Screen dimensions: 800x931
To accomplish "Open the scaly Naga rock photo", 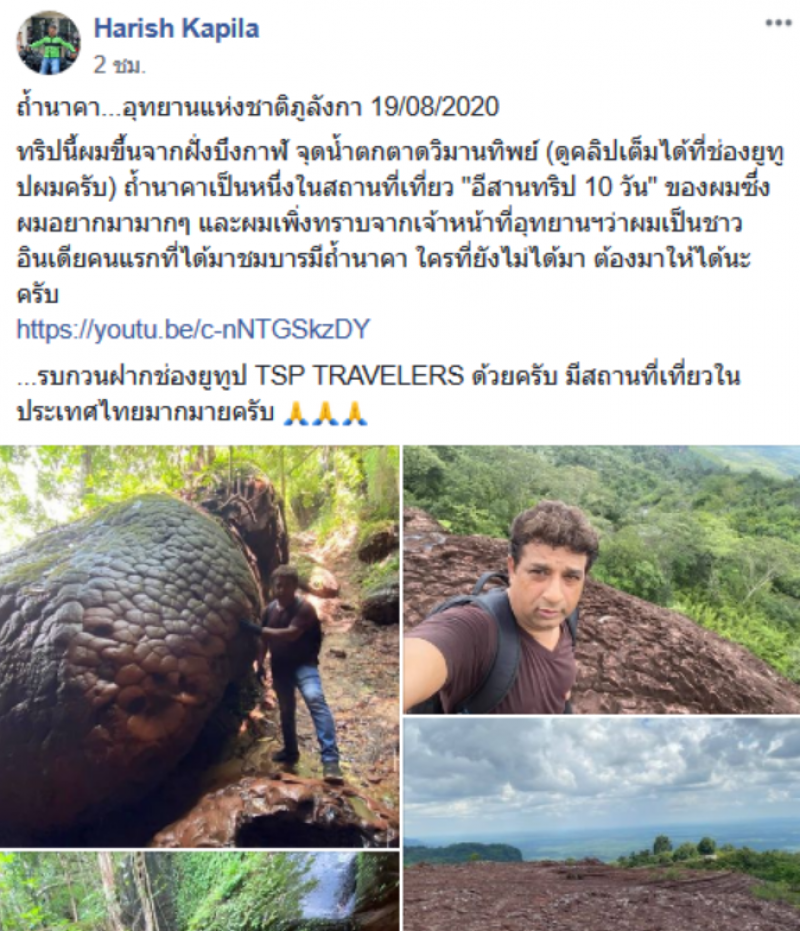I will coord(200,646).
